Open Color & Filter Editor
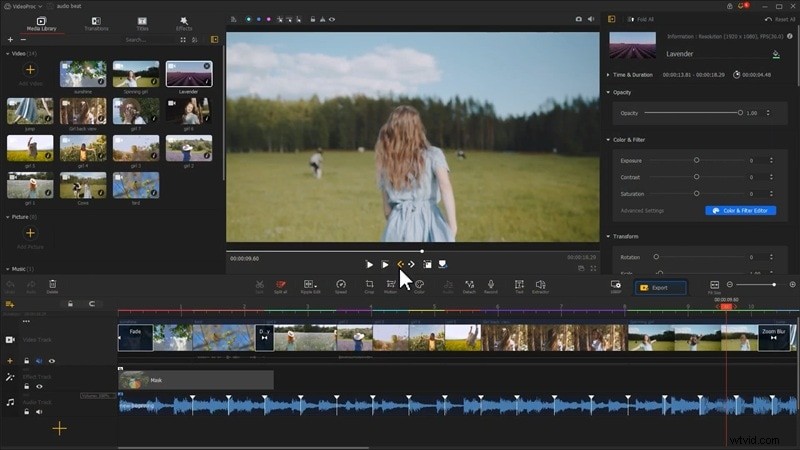The height and width of the screenshot is (450, 800). click(740, 211)
